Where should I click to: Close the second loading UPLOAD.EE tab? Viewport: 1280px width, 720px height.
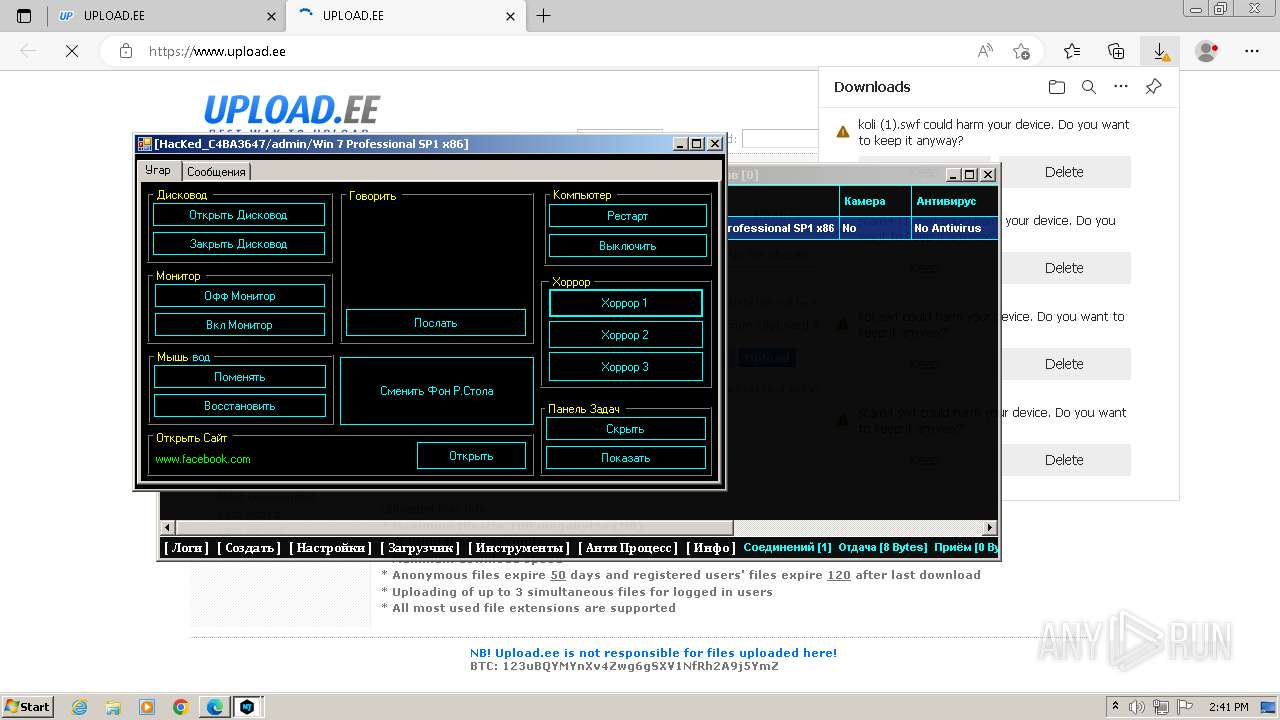point(510,16)
